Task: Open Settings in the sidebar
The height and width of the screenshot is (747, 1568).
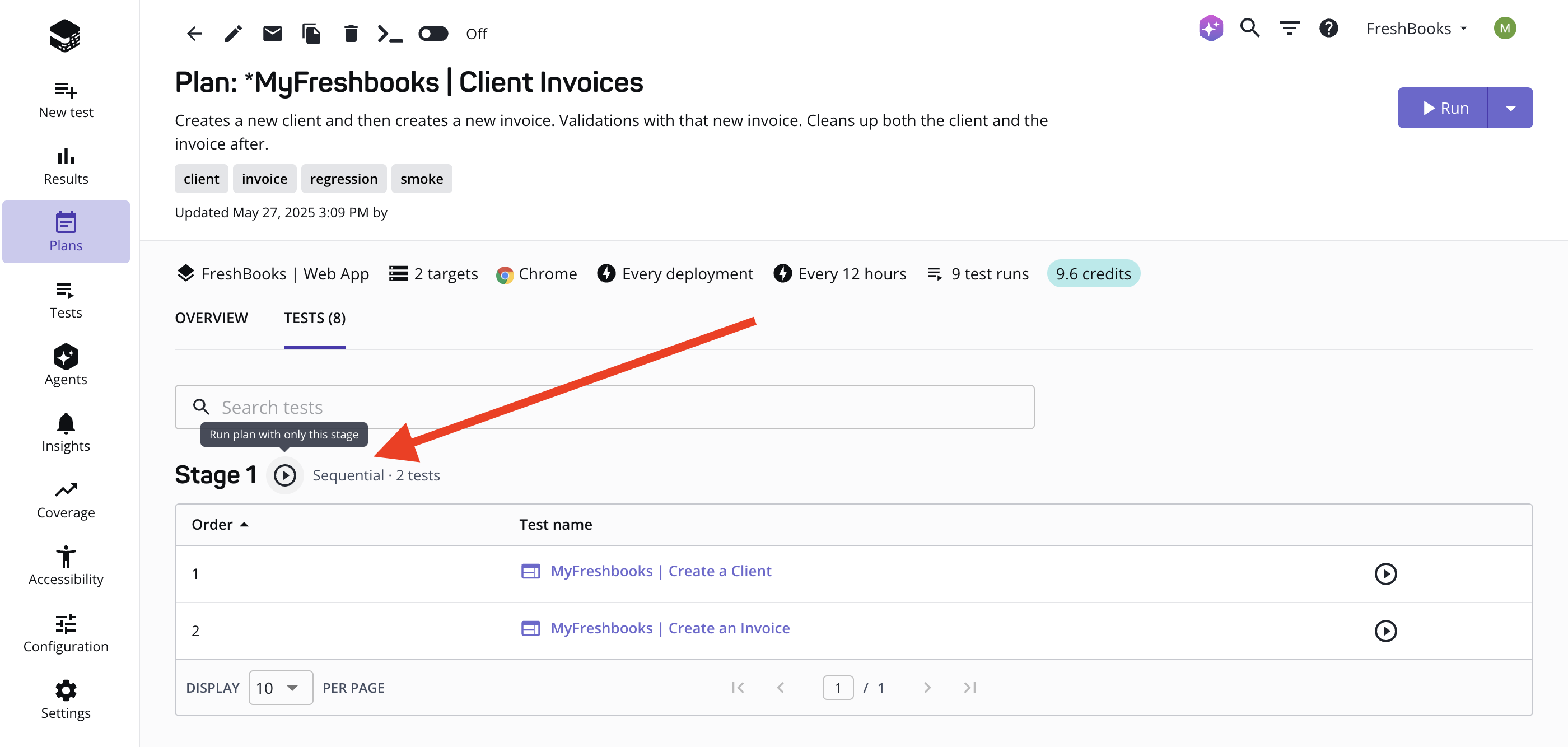Action: tap(66, 700)
